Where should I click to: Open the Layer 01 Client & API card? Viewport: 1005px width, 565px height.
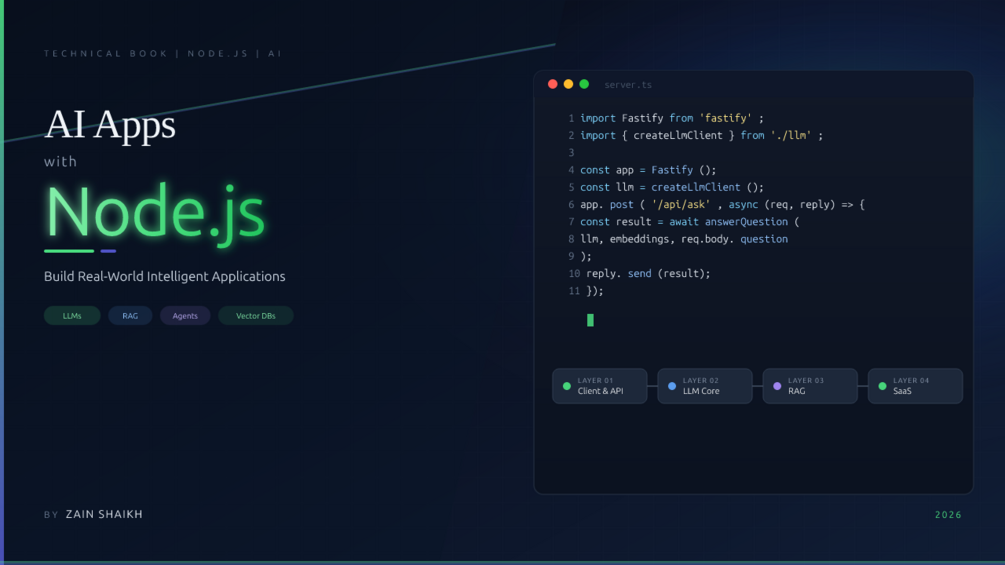point(599,386)
